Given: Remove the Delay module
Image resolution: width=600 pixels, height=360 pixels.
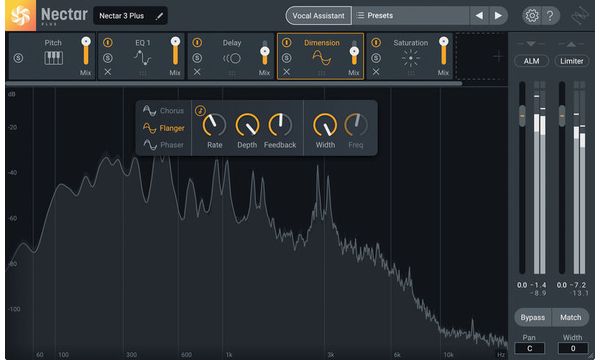Looking at the screenshot, I should point(197,72).
